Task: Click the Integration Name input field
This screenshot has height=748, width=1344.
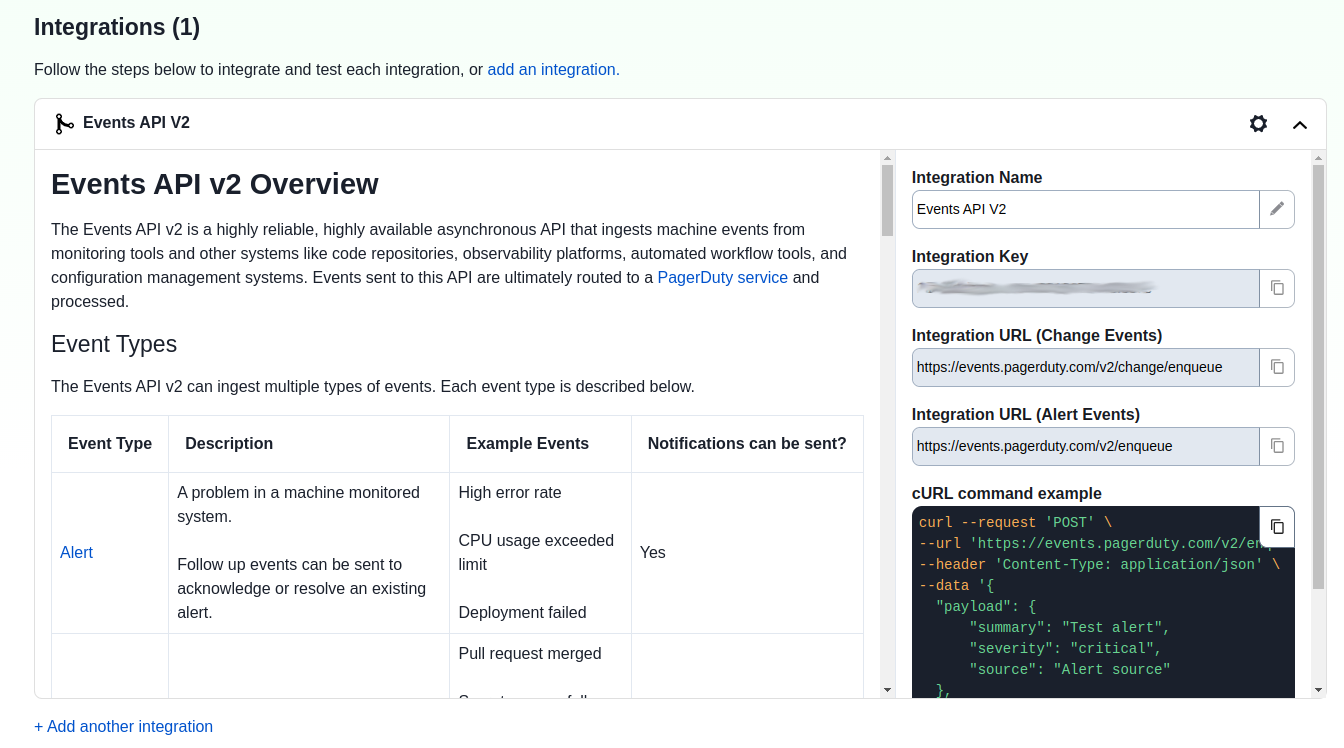Action: click(1086, 209)
